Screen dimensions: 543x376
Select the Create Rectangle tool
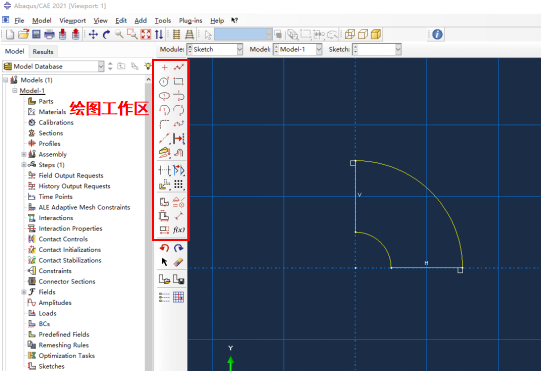tap(178, 82)
